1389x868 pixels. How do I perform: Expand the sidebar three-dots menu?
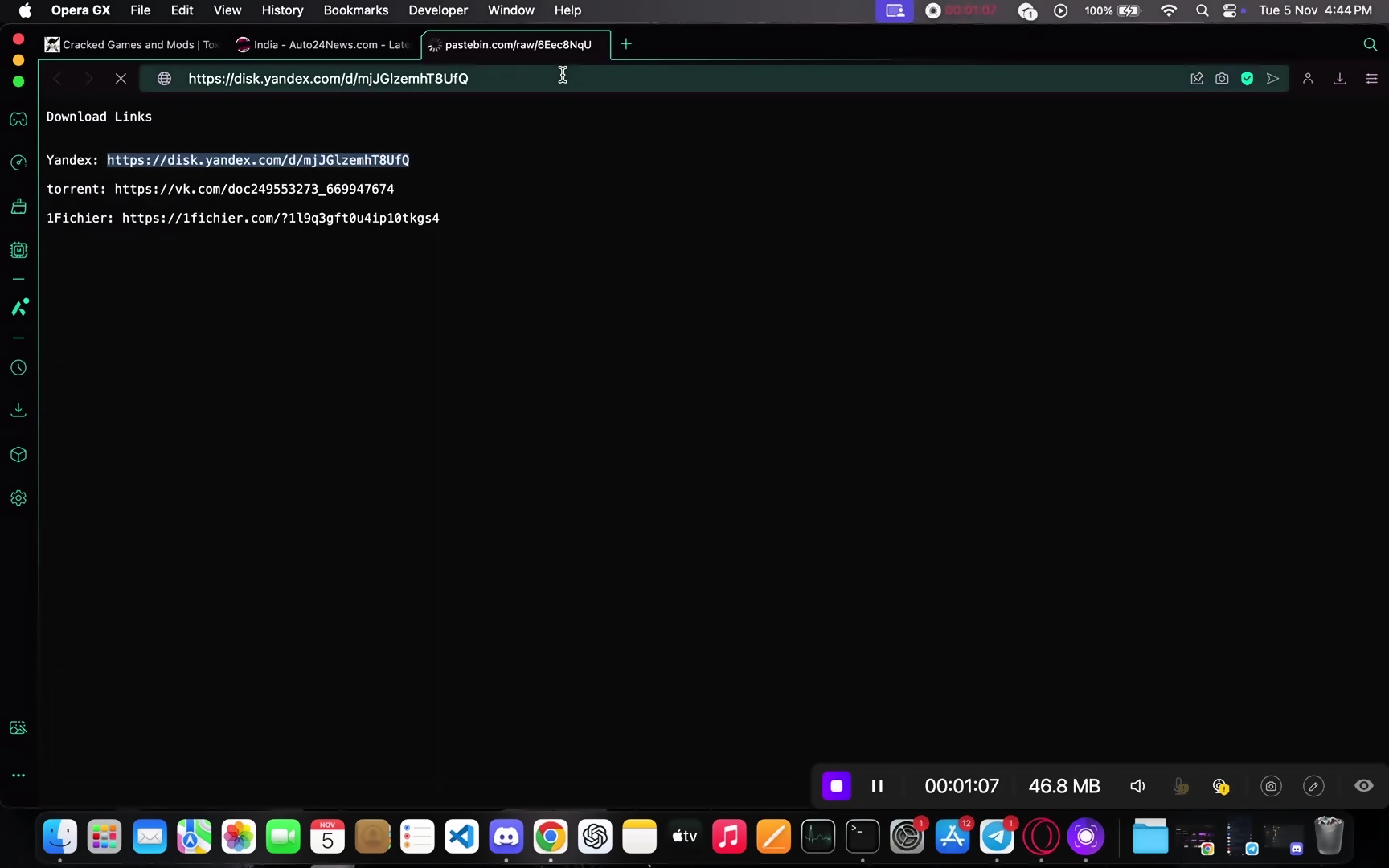click(18, 776)
